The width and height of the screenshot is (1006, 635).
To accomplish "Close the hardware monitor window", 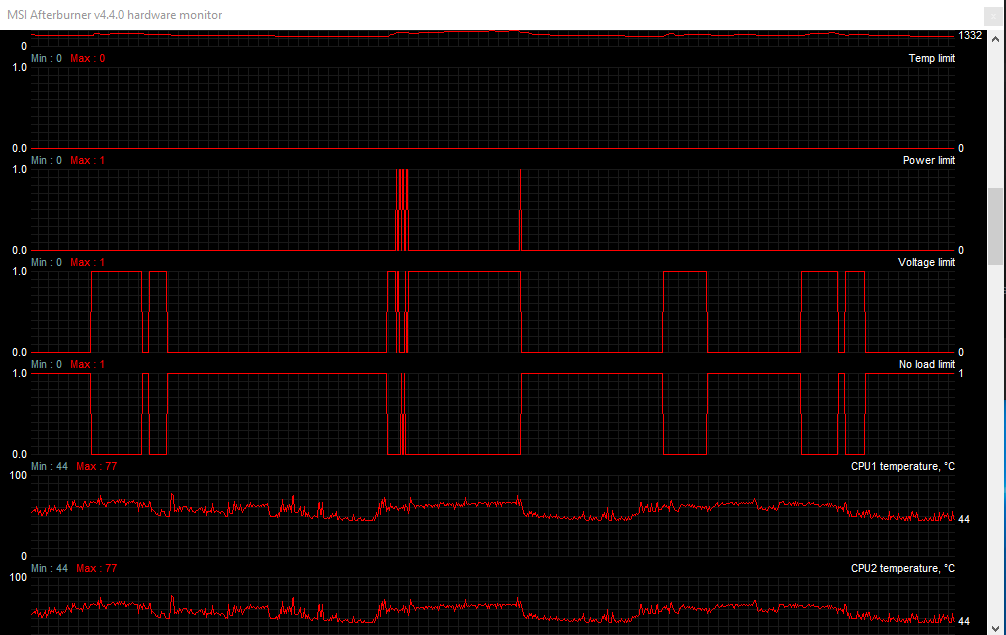I will pyautogui.click(x=993, y=16).
